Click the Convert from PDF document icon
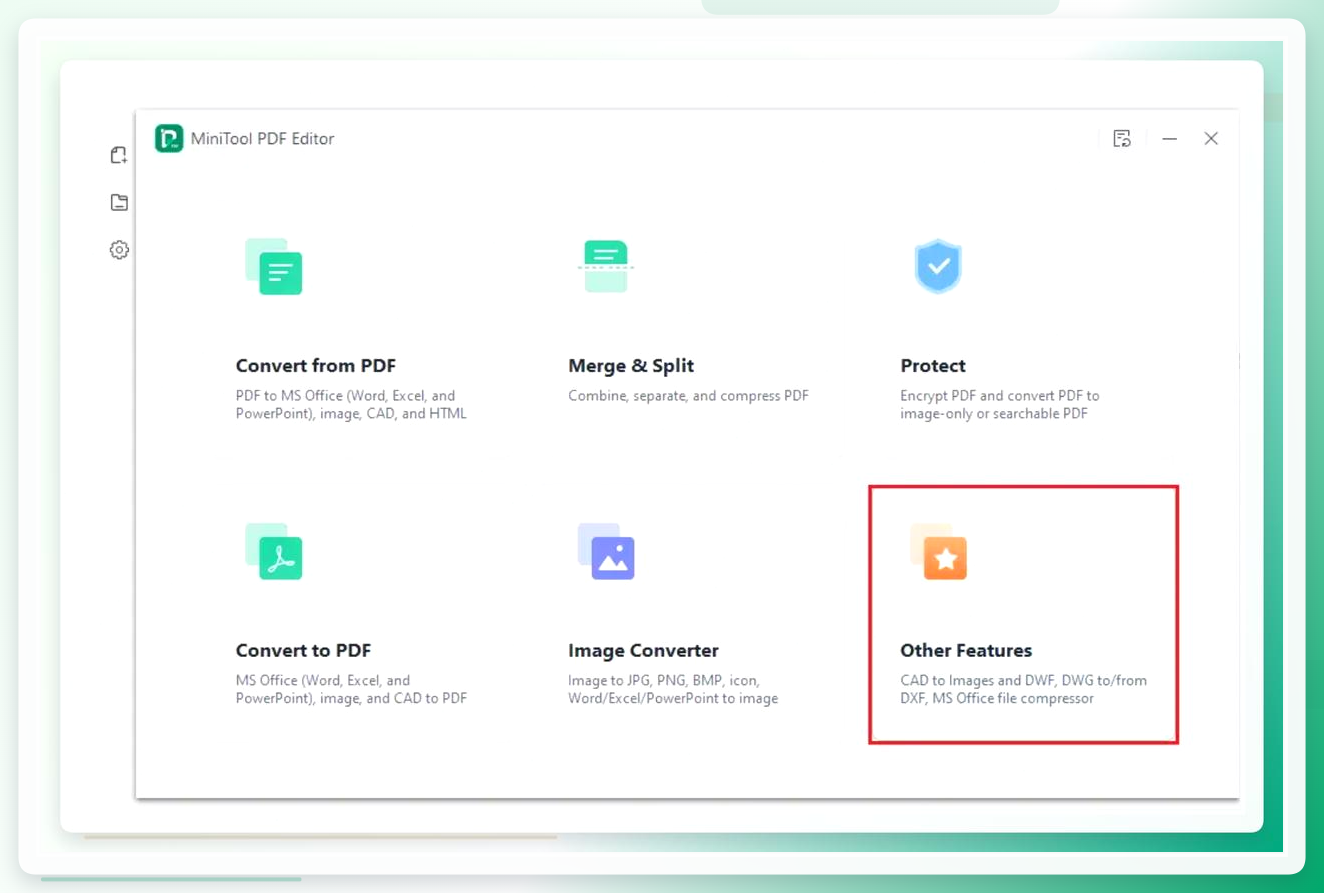 pos(273,266)
